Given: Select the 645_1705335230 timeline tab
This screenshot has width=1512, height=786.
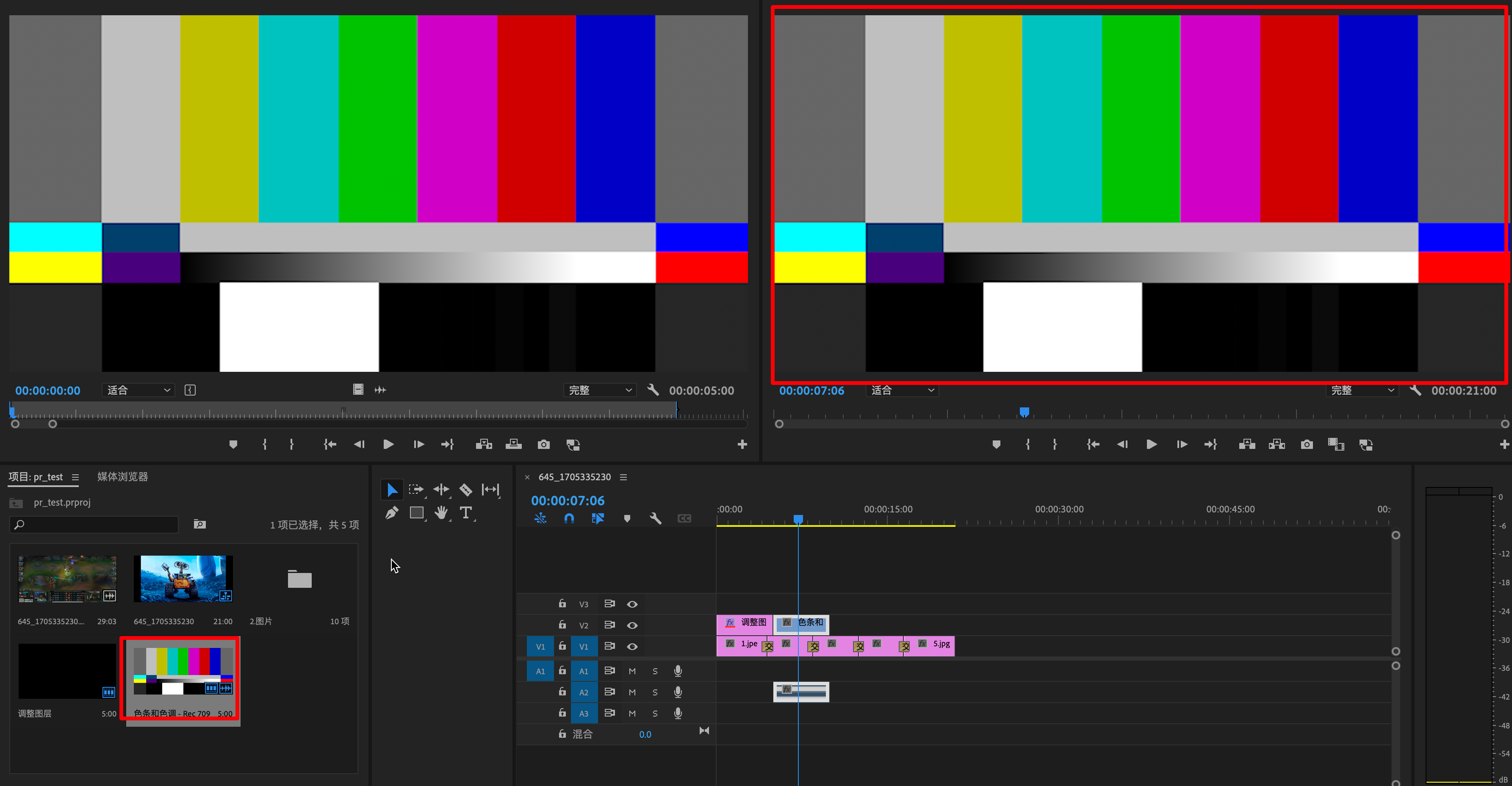Looking at the screenshot, I should pos(575,477).
